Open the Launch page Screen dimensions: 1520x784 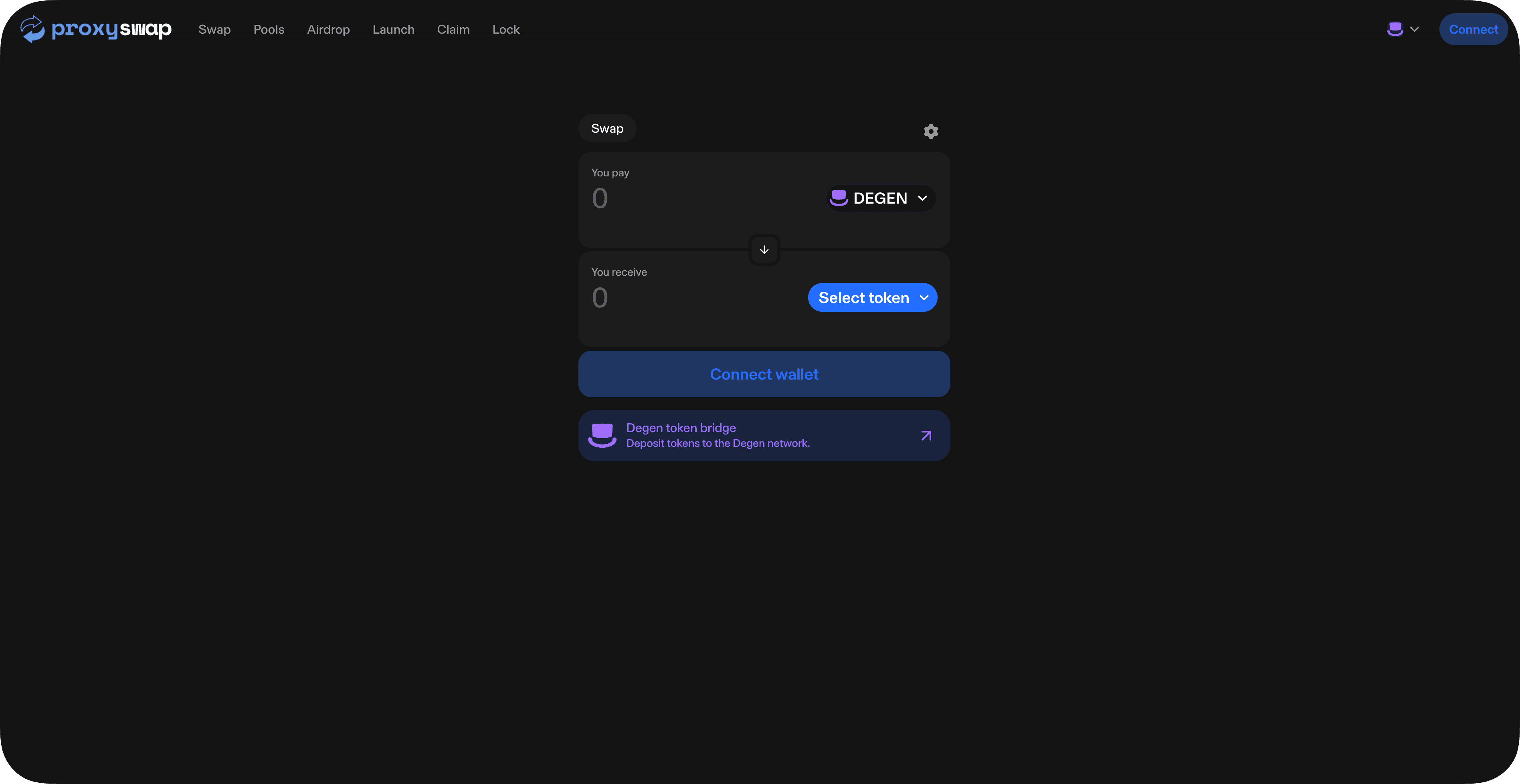click(x=393, y=30)
